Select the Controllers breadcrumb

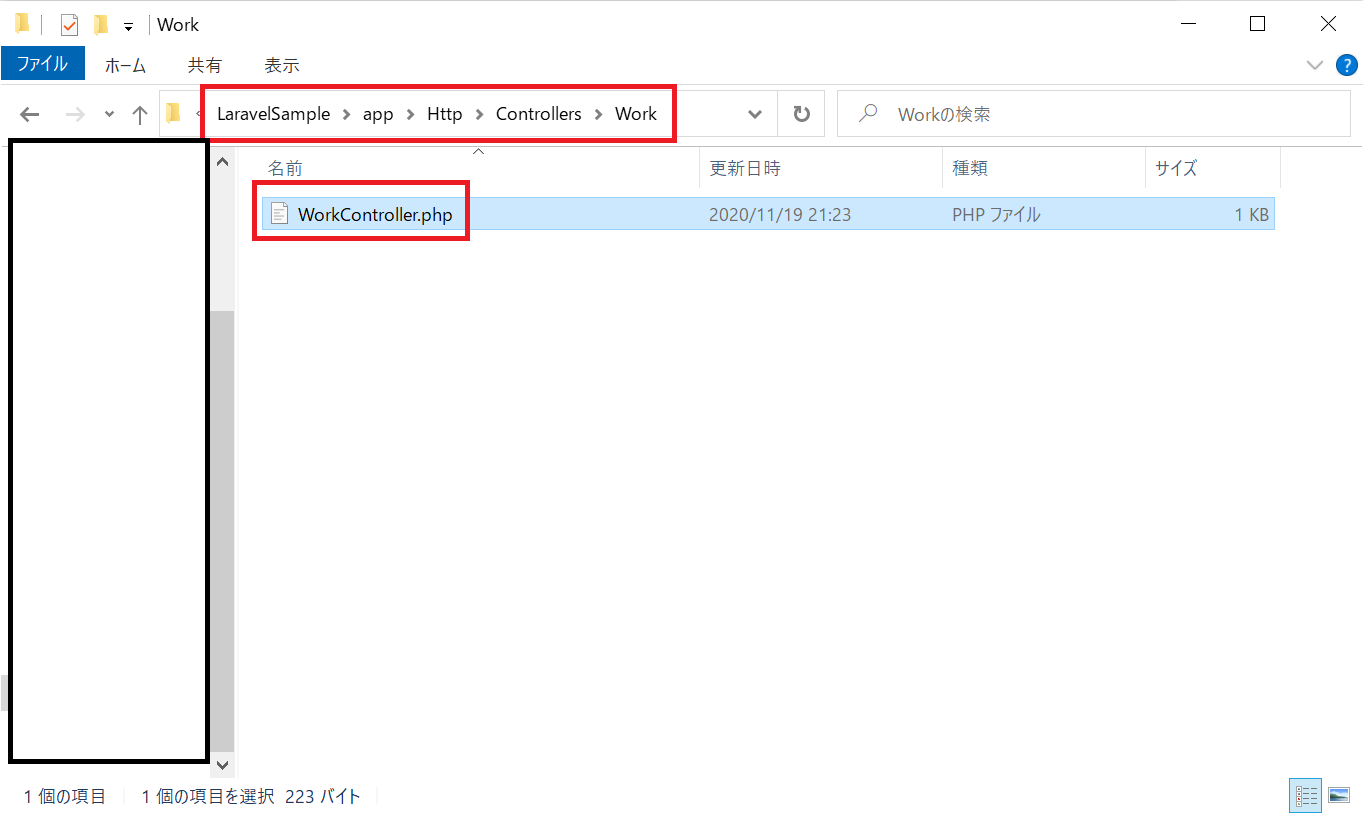point(538,114)
